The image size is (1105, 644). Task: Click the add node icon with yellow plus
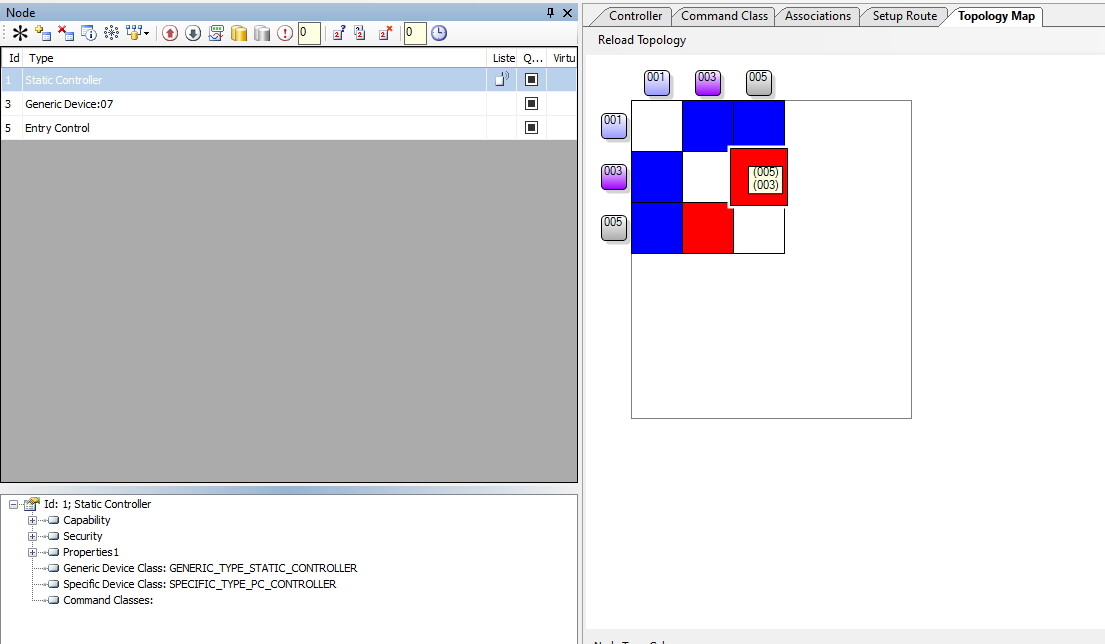(43, 33)
